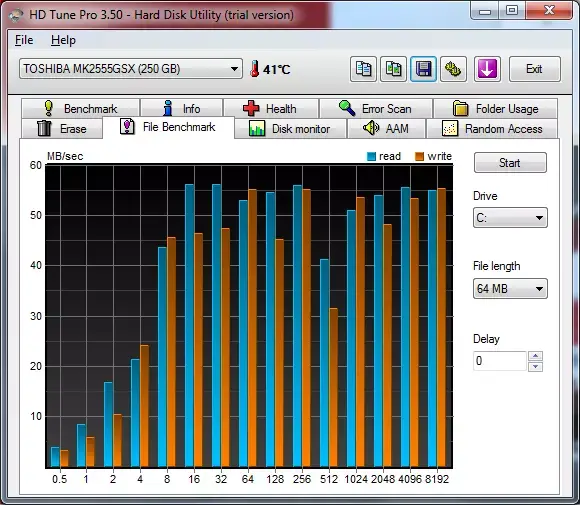
Task: Expand the File length 64 MB dropdown
Action: click(x=510, y=289)
